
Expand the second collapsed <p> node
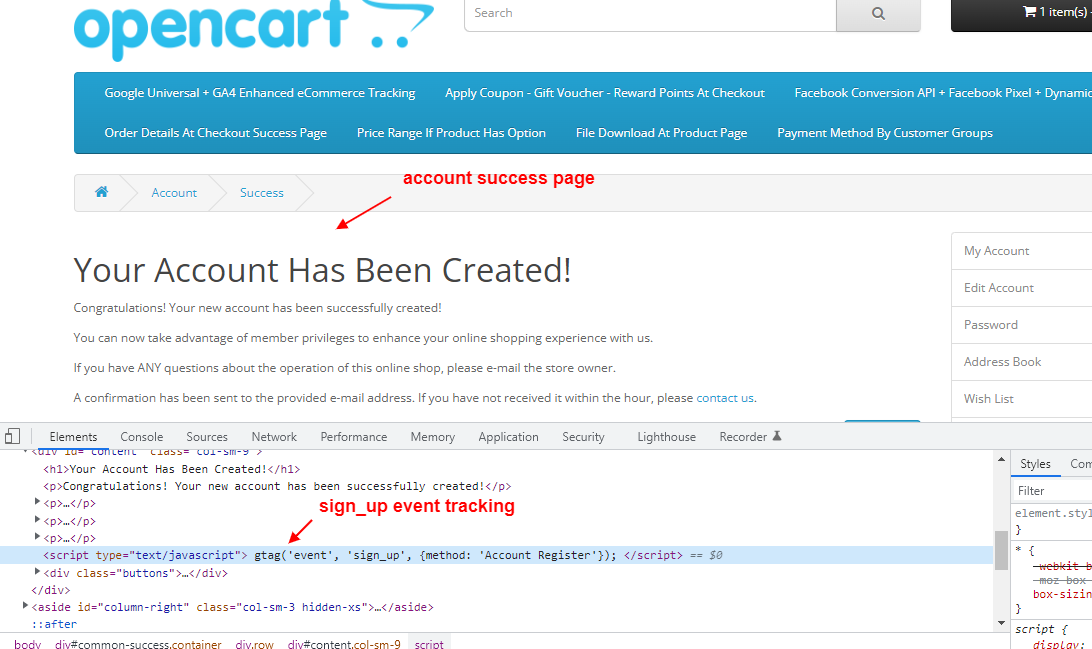click(38, 519)
